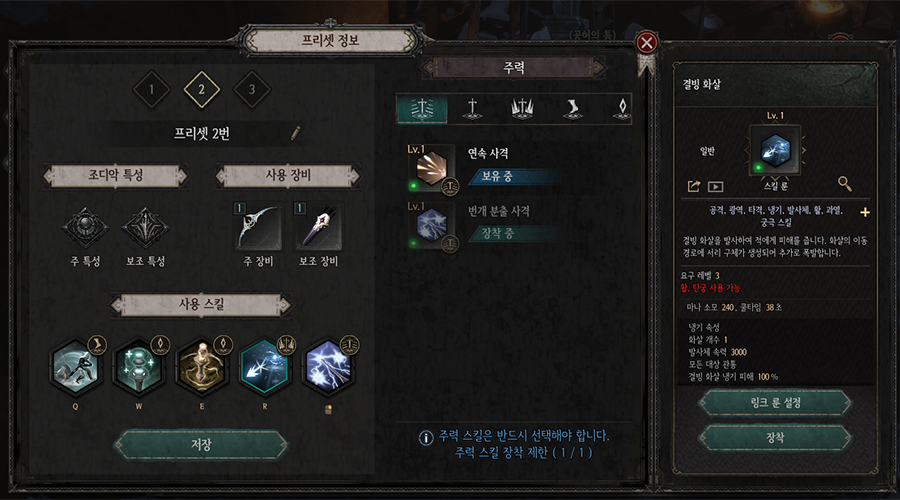Open the 주 특성 zodiac trait slot
900x500 pixels.
point(86,228)
